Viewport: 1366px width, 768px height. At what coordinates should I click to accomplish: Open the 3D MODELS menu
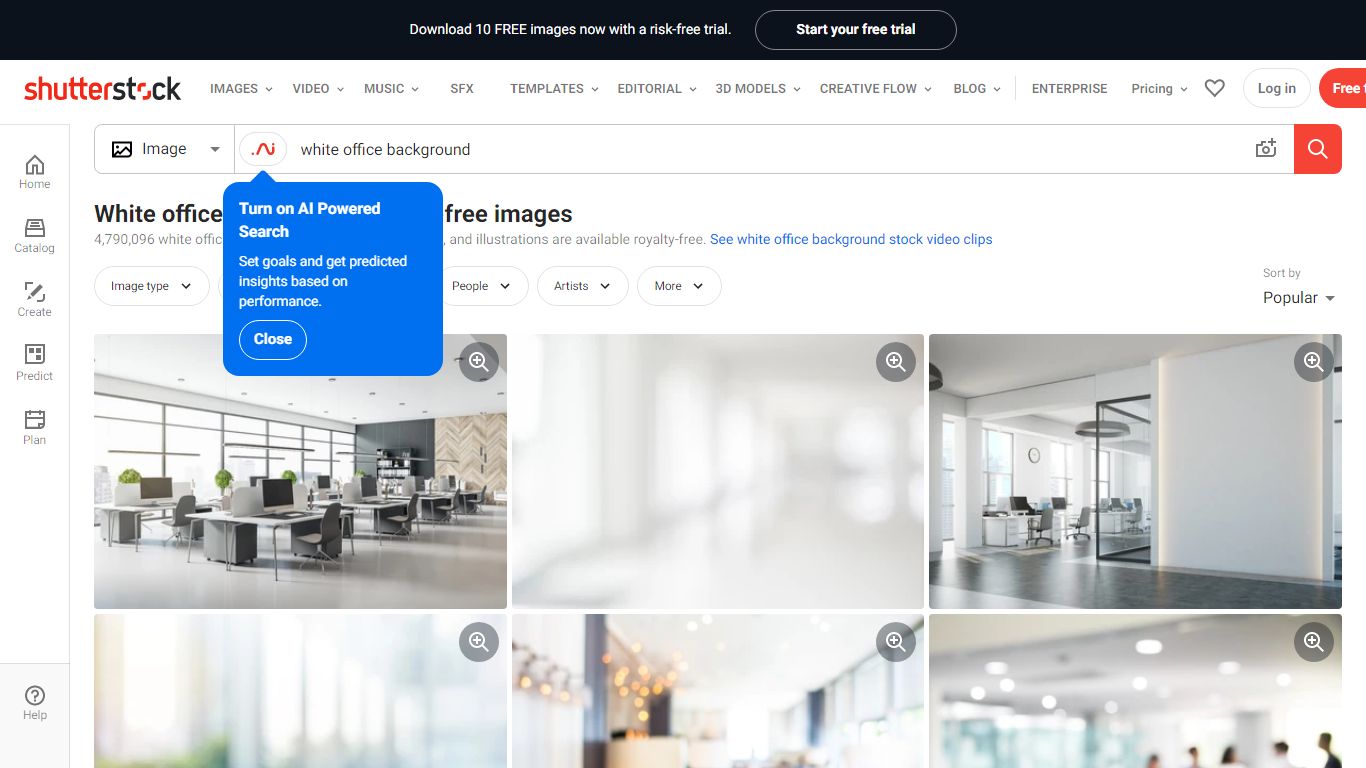[758, 88]
